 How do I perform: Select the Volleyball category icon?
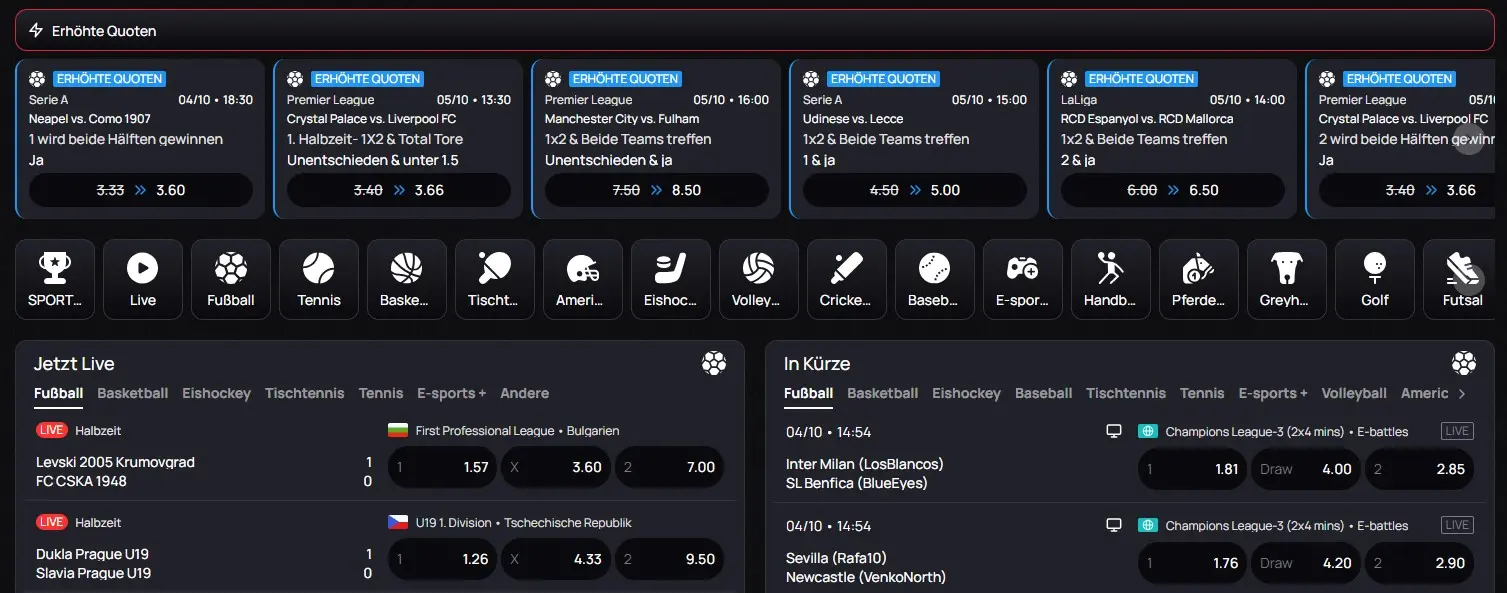click(x=759, y=279)
